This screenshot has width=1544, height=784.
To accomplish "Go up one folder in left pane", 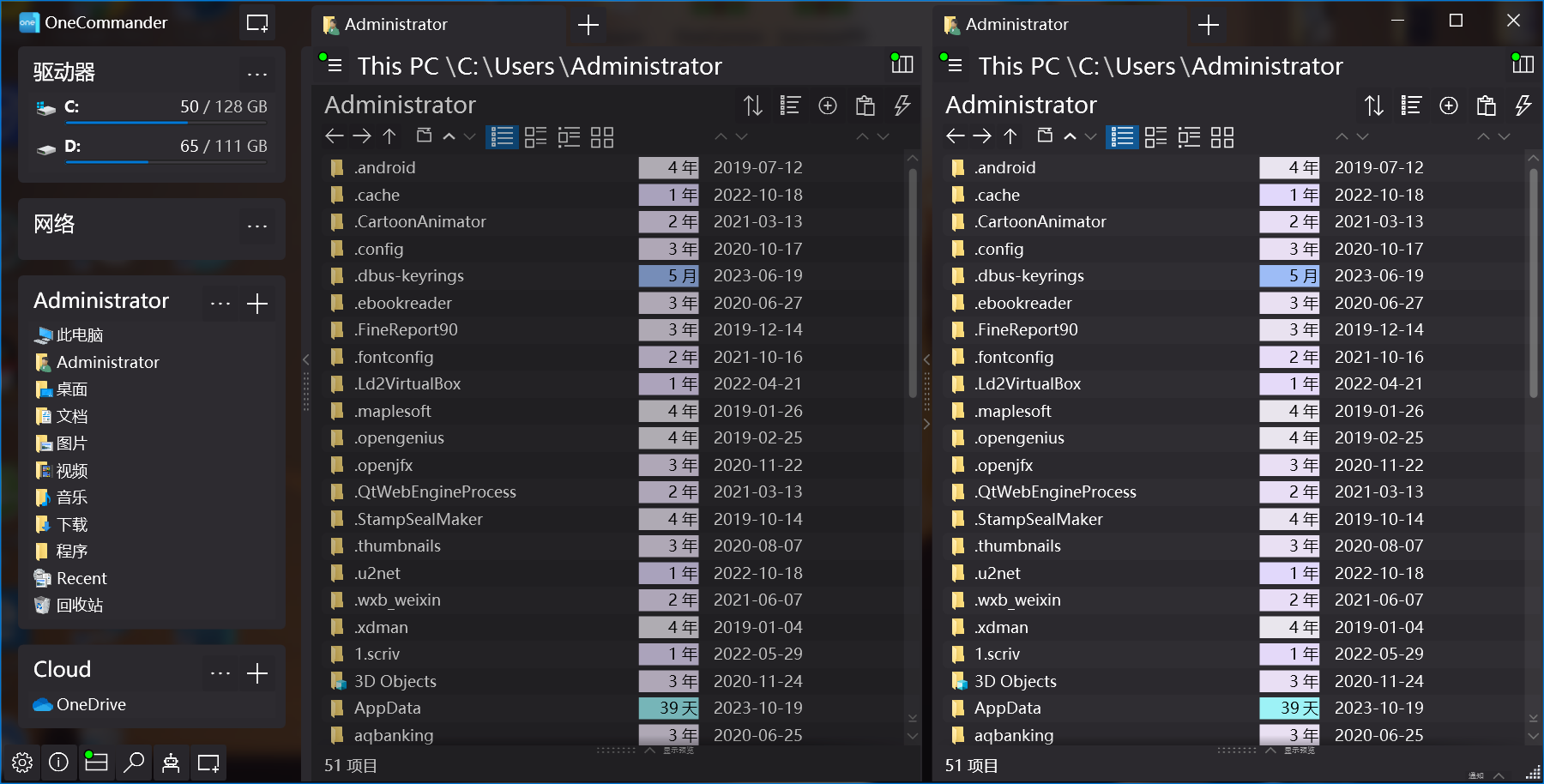I will 389,136.
